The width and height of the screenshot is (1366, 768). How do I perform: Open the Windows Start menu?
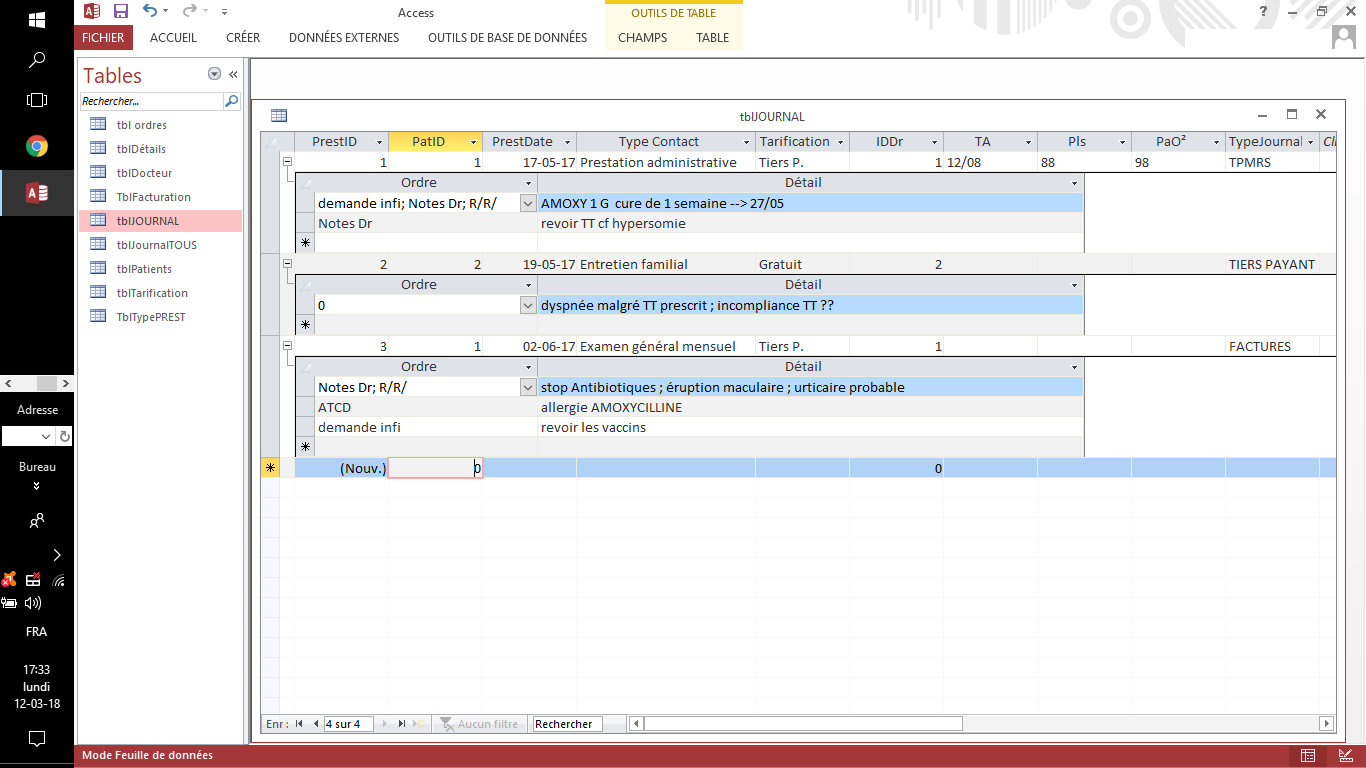tap(37, 20)
